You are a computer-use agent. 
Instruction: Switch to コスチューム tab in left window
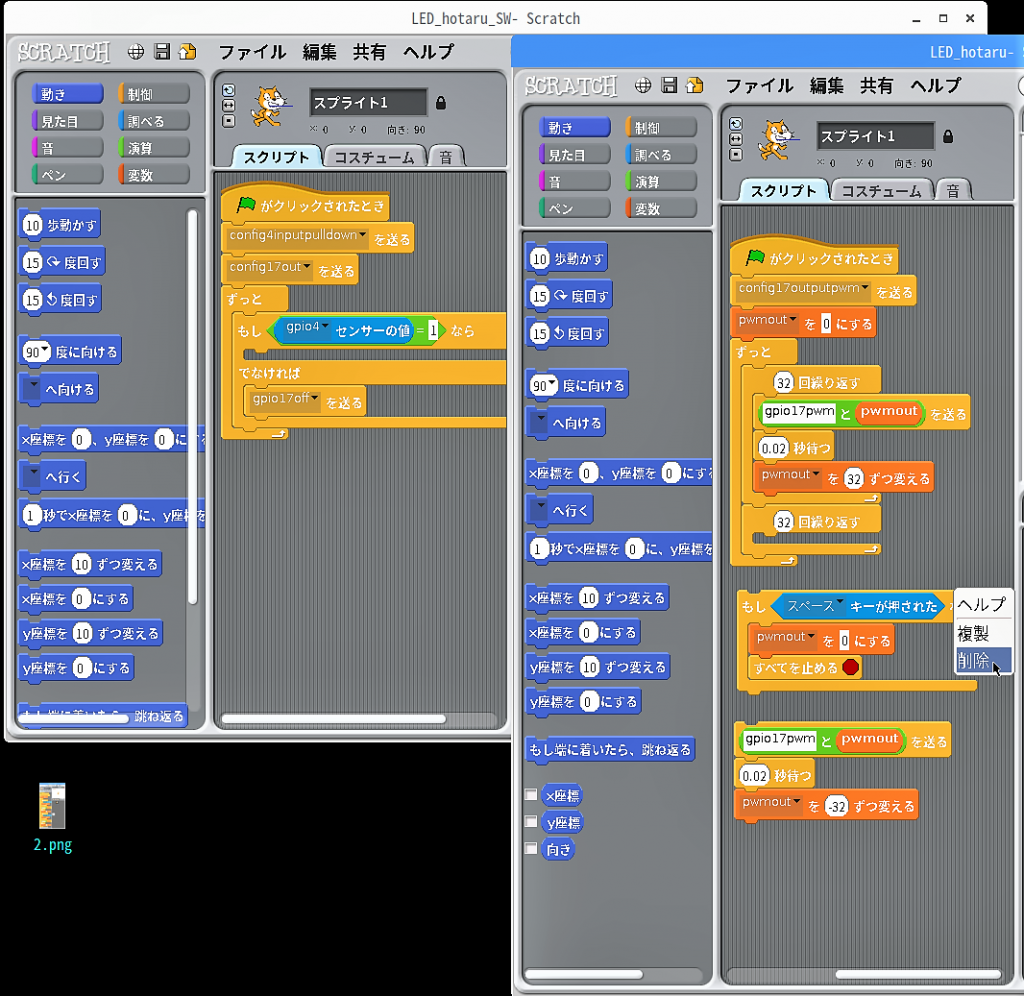374,157
